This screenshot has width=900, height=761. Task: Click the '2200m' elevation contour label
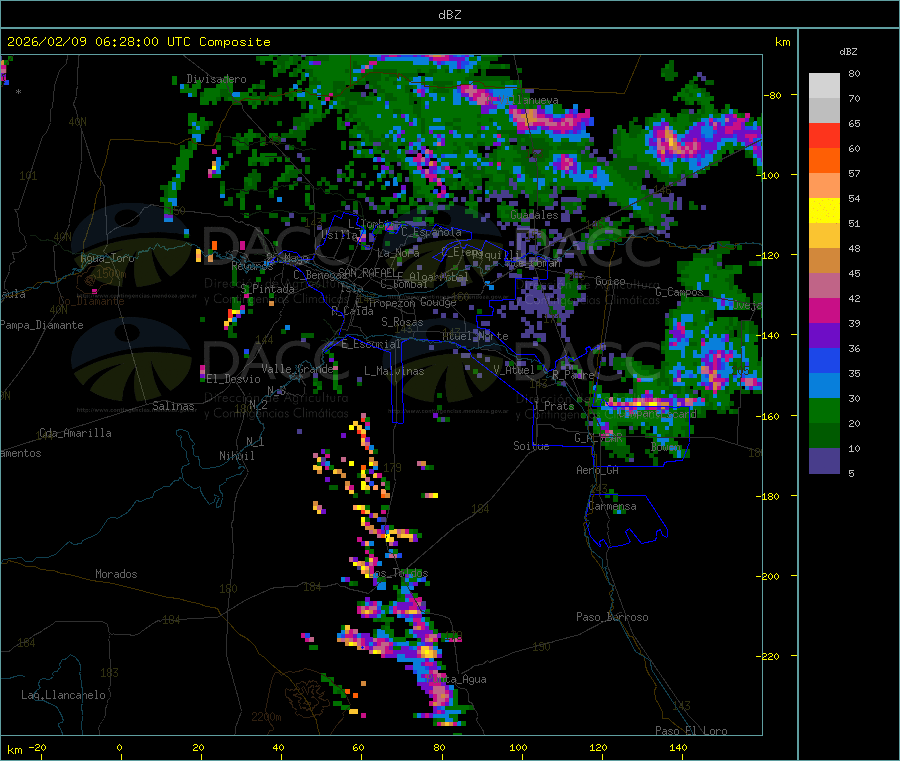[266, 717]
